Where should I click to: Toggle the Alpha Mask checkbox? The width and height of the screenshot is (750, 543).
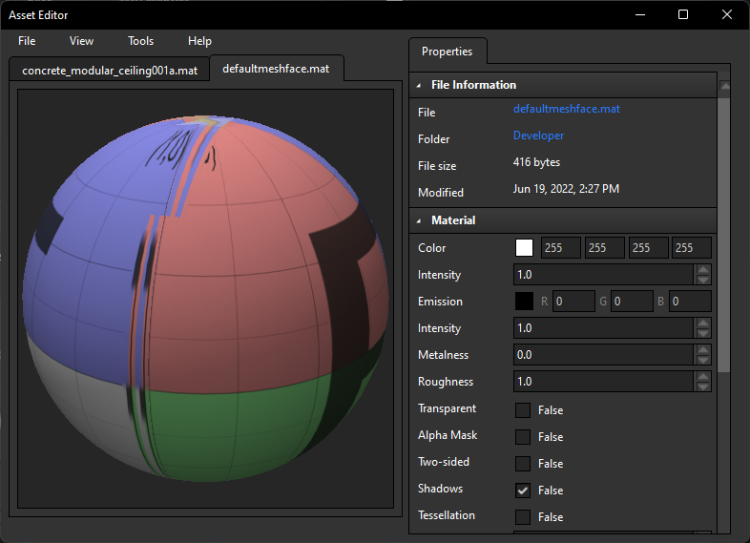pyautogui.click(x=523, y=437)
